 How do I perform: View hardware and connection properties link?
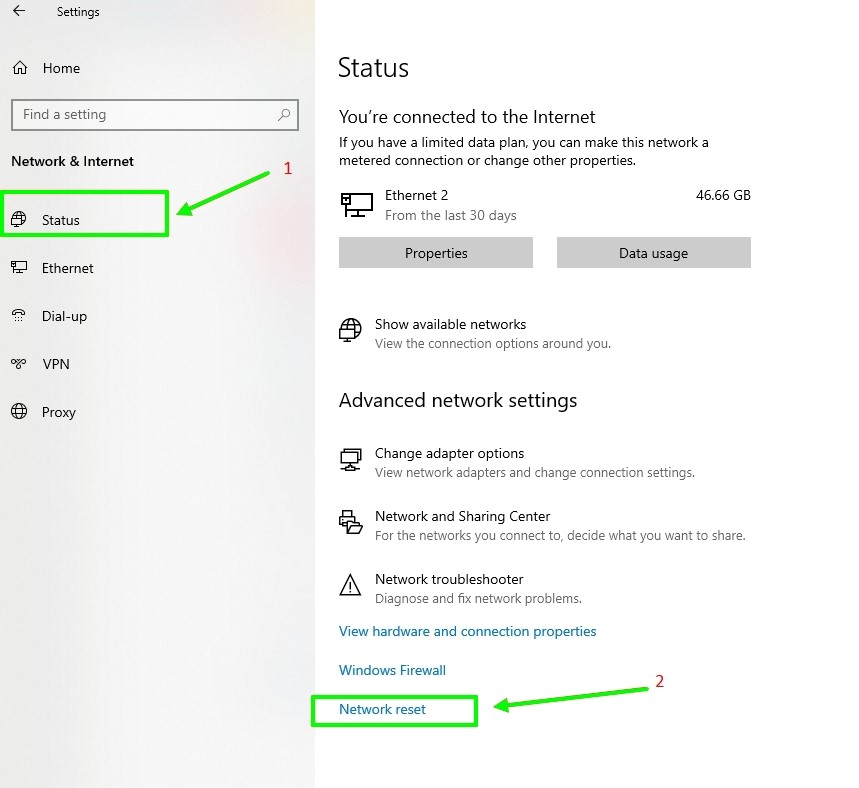467,631
